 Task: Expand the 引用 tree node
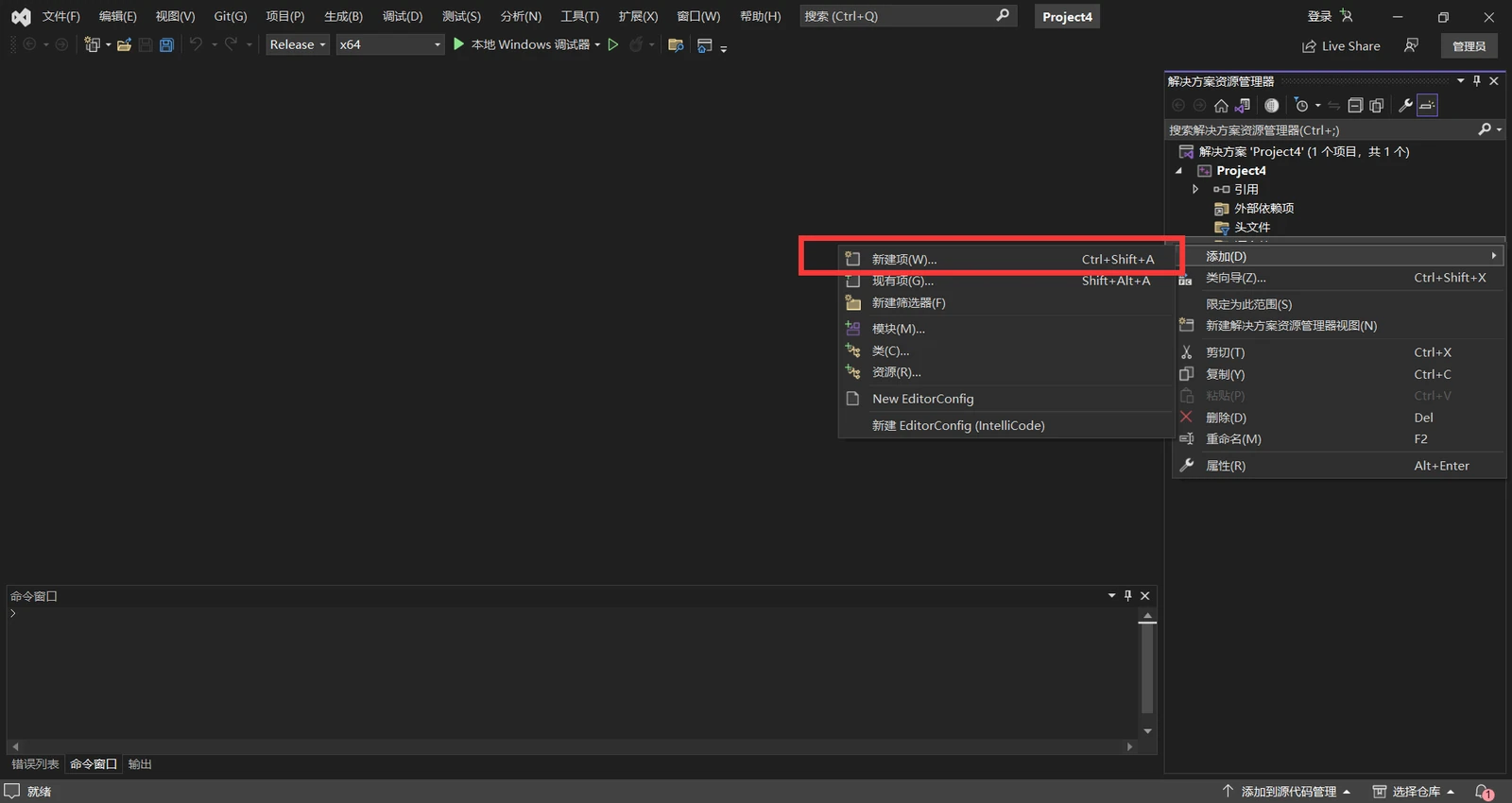click(1195, 189)
